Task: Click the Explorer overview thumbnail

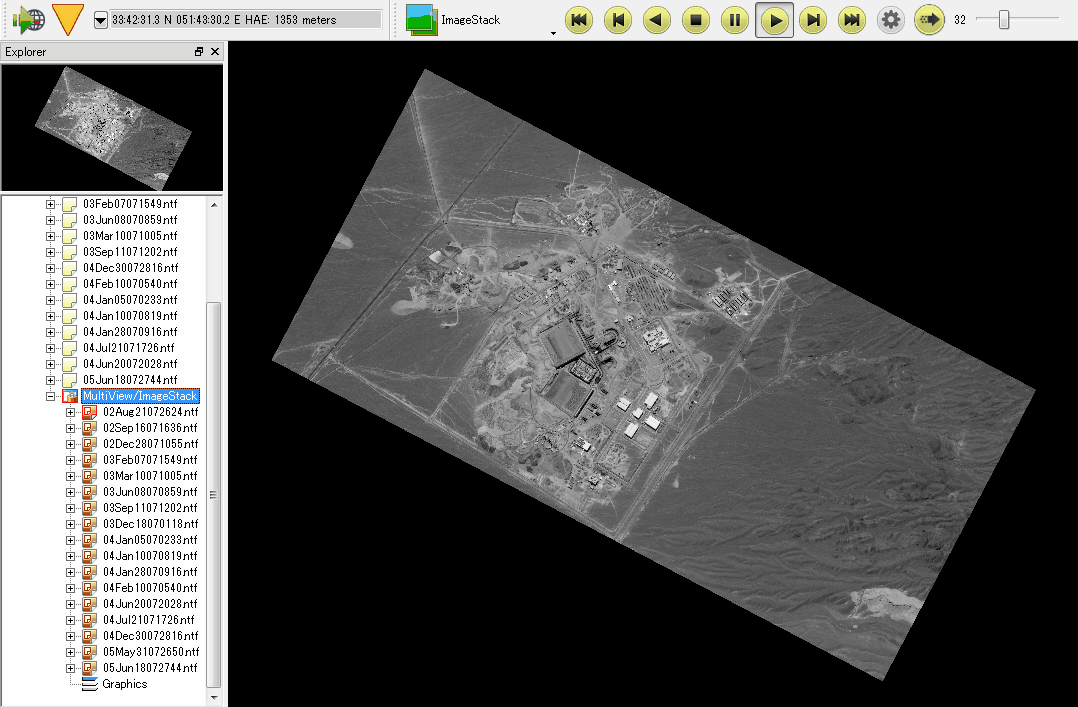Action: click(112, 127)
